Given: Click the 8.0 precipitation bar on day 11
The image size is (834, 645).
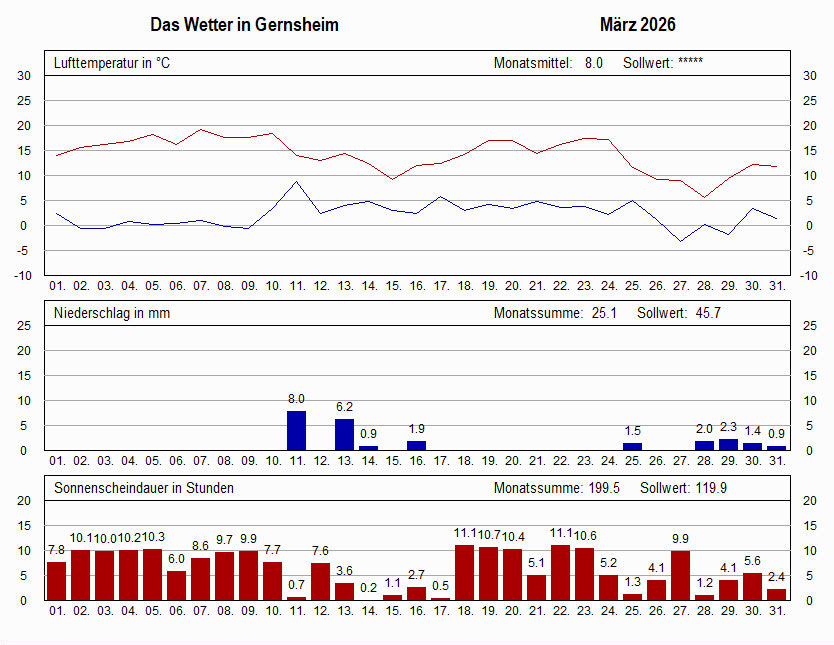Looking at the screenshot, I should point(296,430).
